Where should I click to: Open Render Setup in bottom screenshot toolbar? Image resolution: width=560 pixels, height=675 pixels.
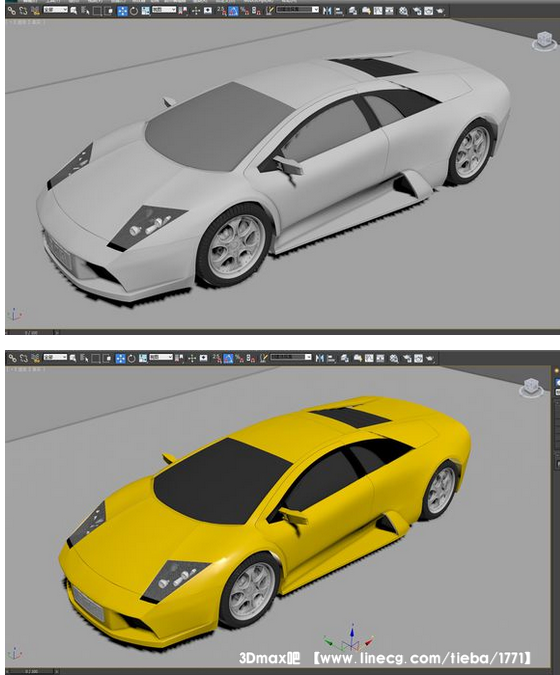point(407,358)
